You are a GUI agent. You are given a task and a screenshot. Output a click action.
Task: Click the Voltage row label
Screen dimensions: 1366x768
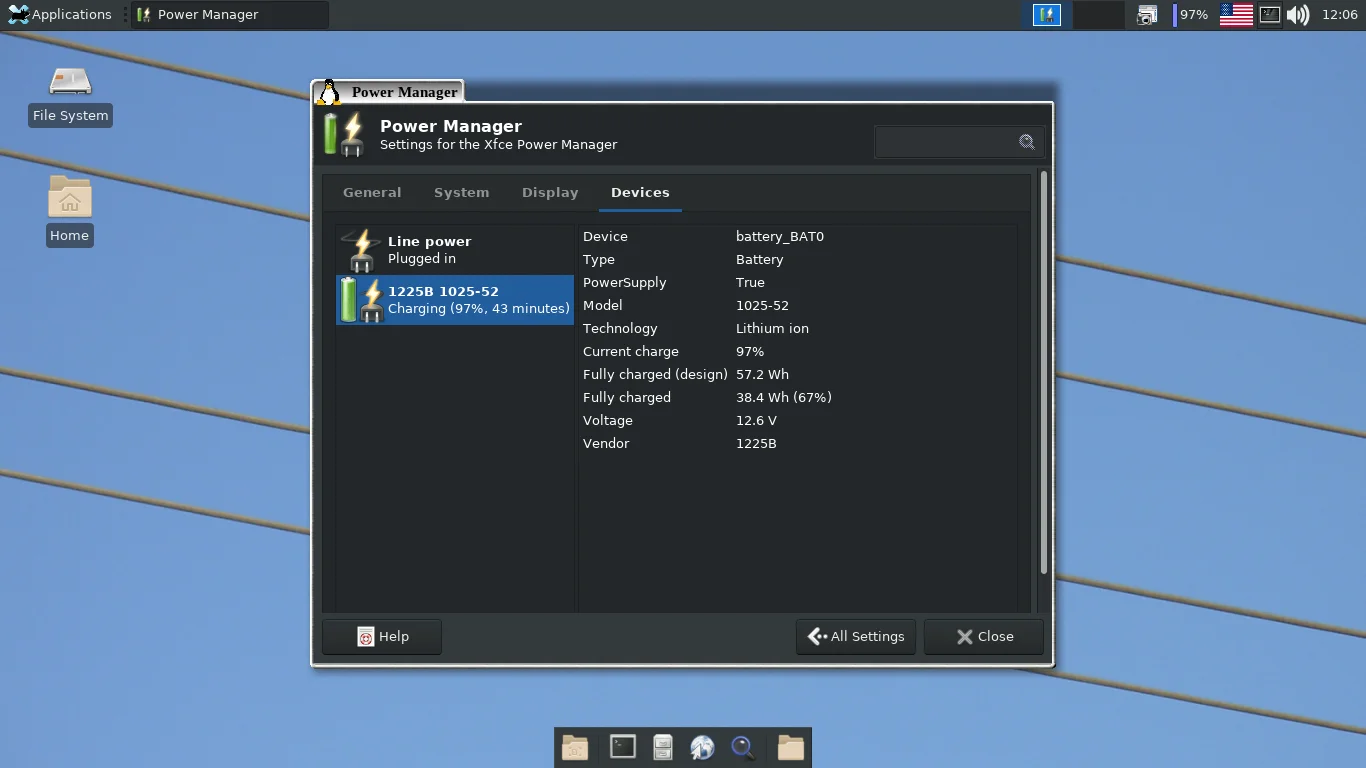608,421
